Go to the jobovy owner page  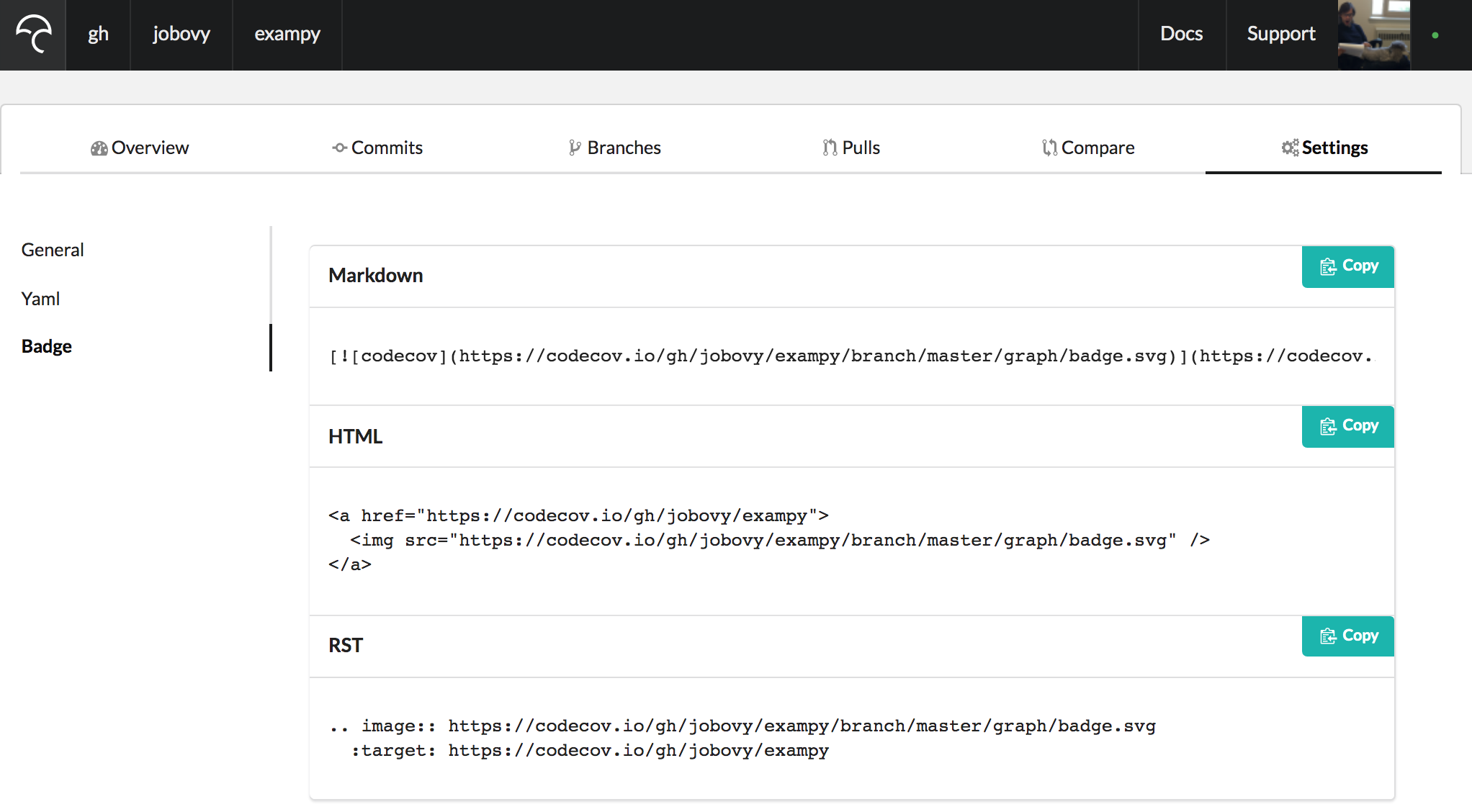pyautogui.click(x=181, y=34)
